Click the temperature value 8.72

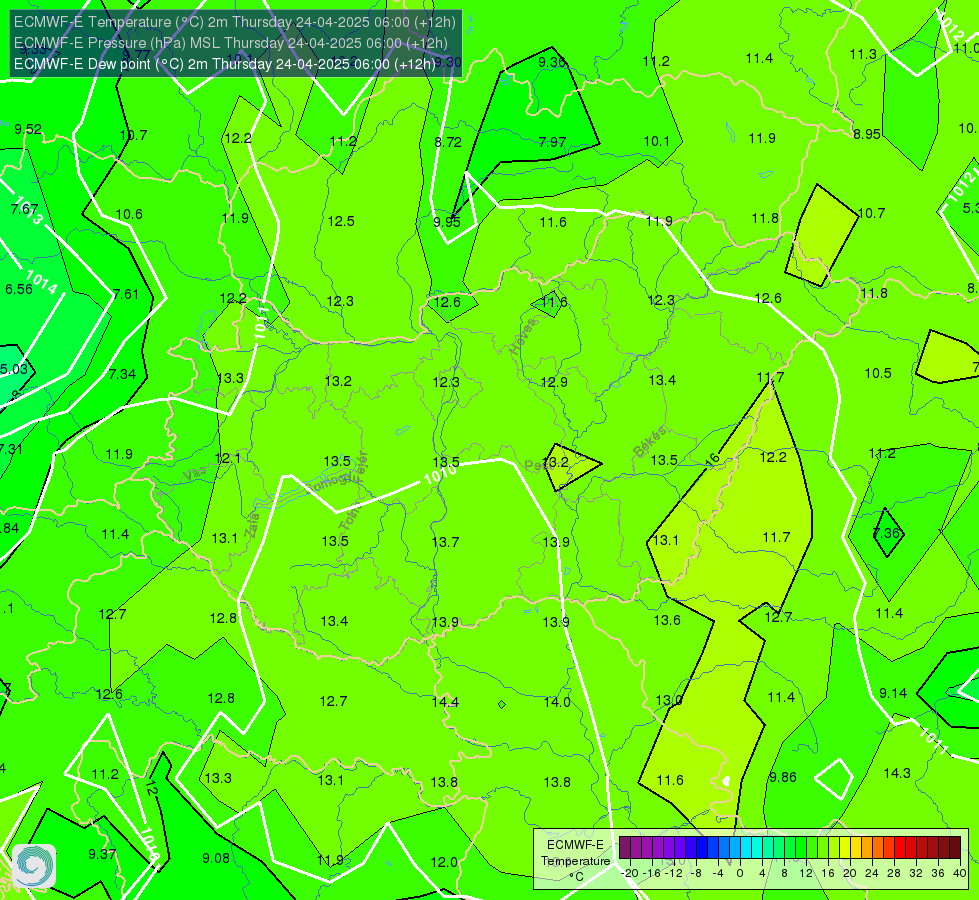448,142
